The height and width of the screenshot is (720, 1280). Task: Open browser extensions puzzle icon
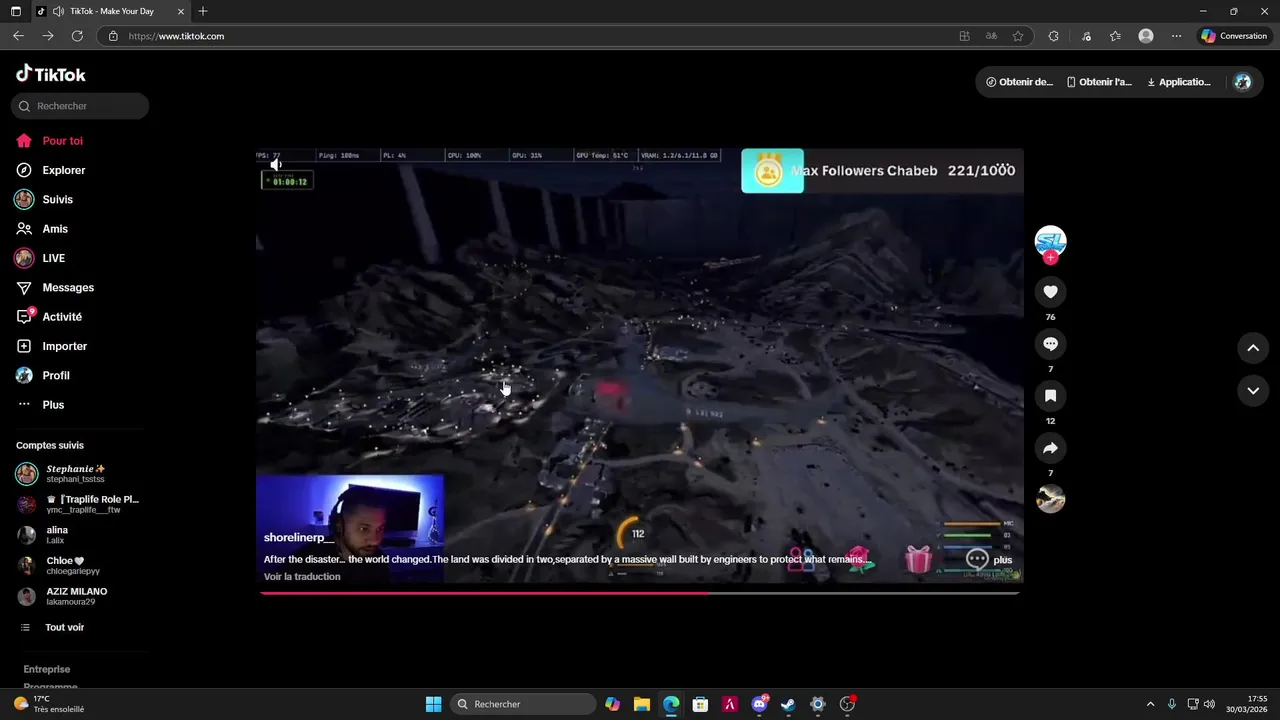tap(1053, 36)
